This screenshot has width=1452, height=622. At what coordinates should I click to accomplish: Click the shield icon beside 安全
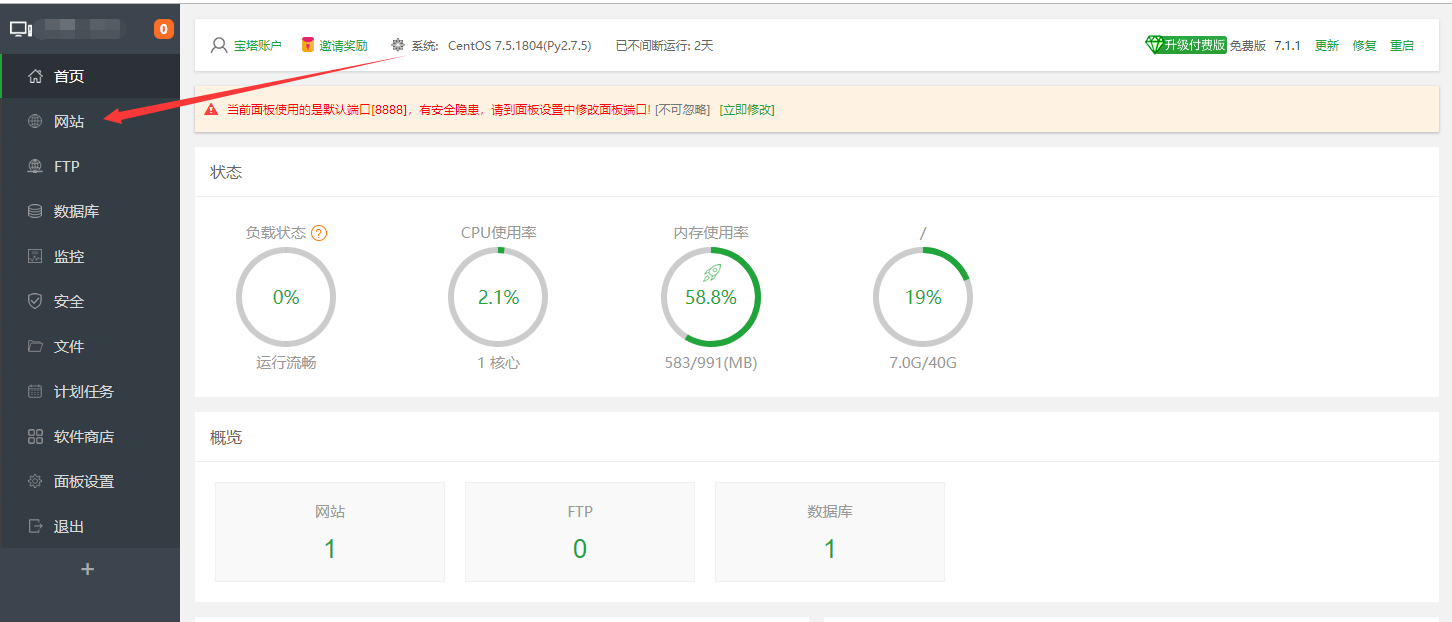[35, 302]
